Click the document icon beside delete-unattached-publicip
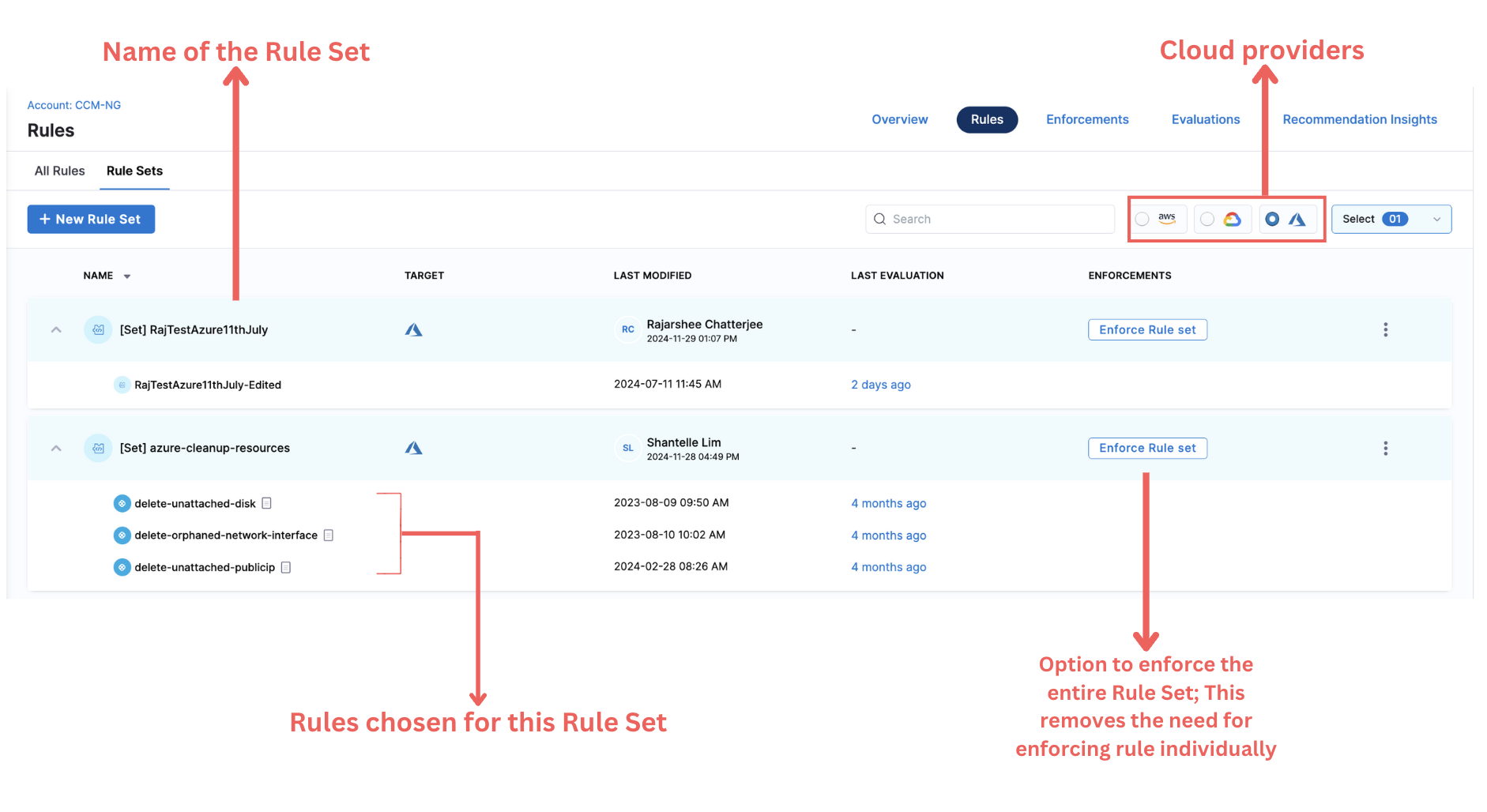1487x812 pixels. 286,567
